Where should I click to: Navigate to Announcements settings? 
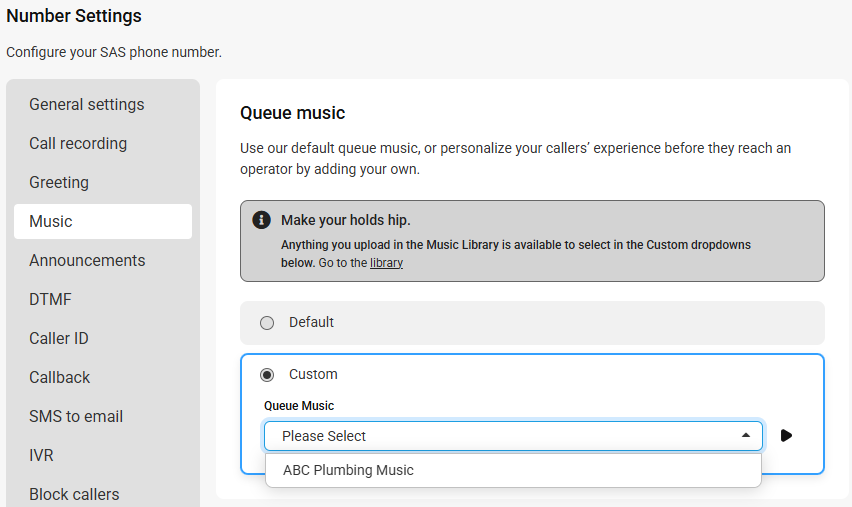[87, 260]
